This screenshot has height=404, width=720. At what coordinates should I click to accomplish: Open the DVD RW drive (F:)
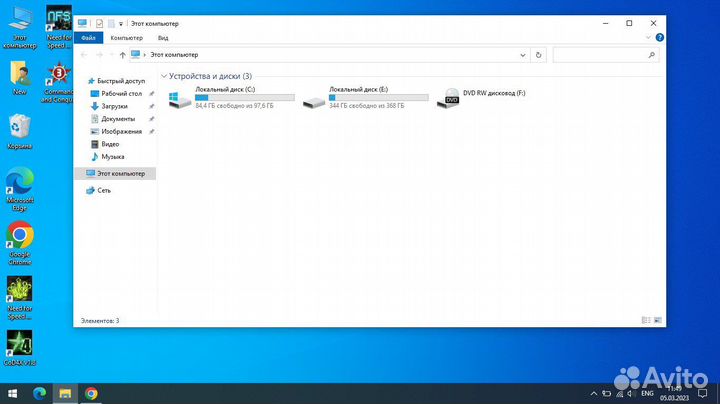481,97
